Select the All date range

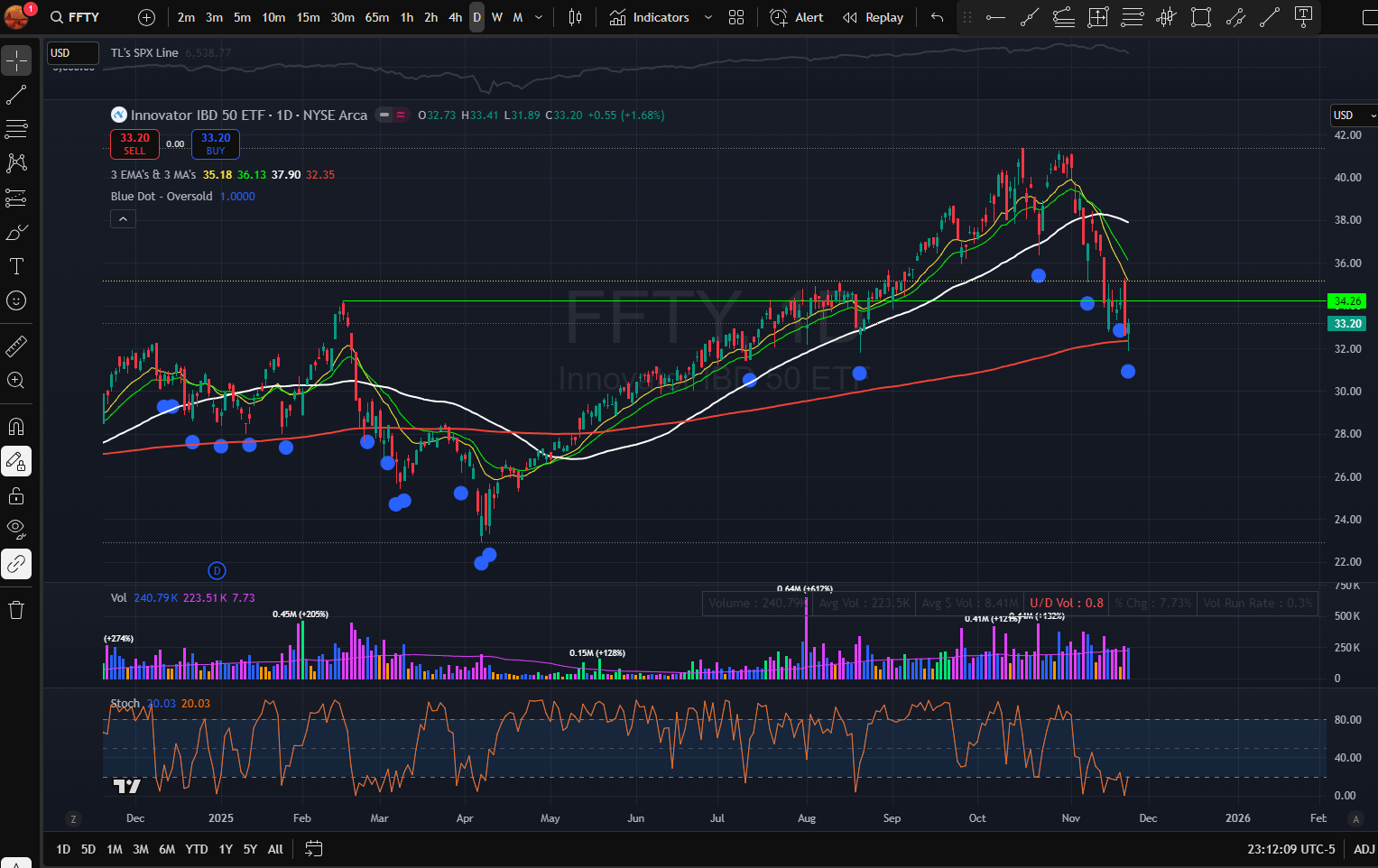click(x=275, y=849)
